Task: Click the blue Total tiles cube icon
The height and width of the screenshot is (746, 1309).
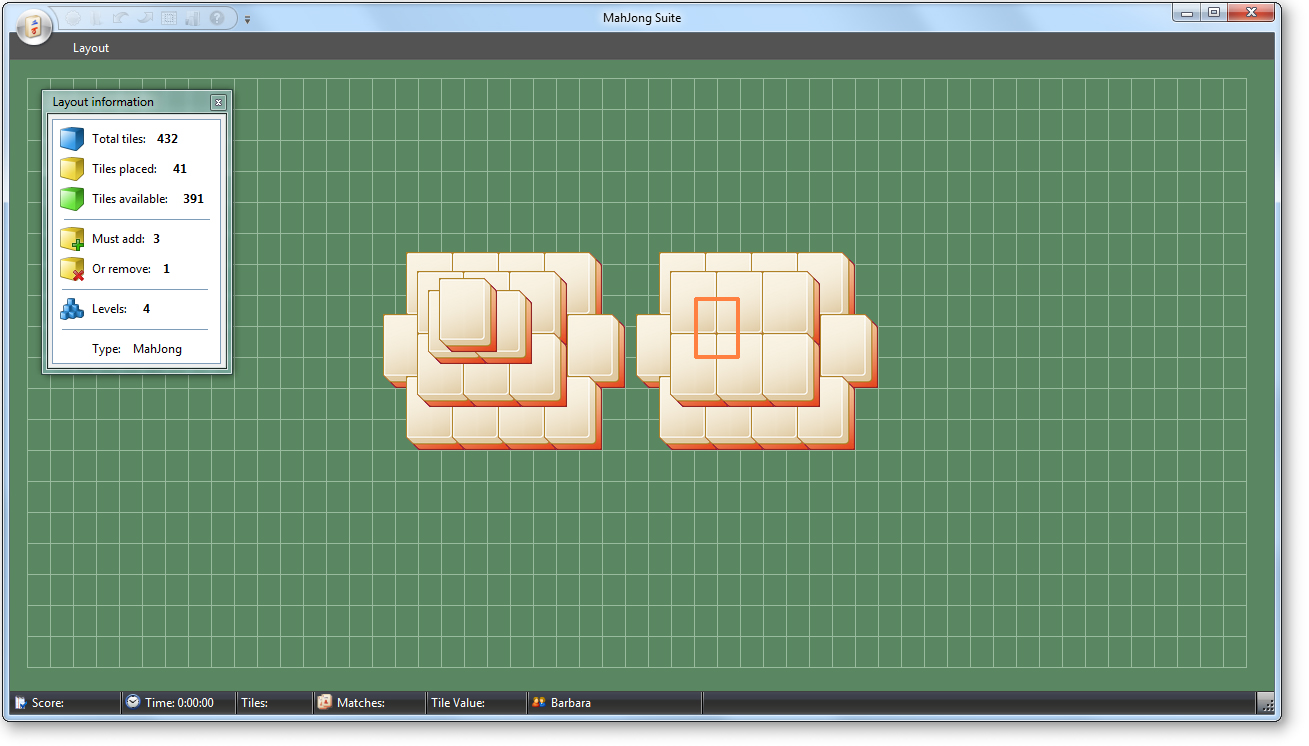Action: coord(71,138)
